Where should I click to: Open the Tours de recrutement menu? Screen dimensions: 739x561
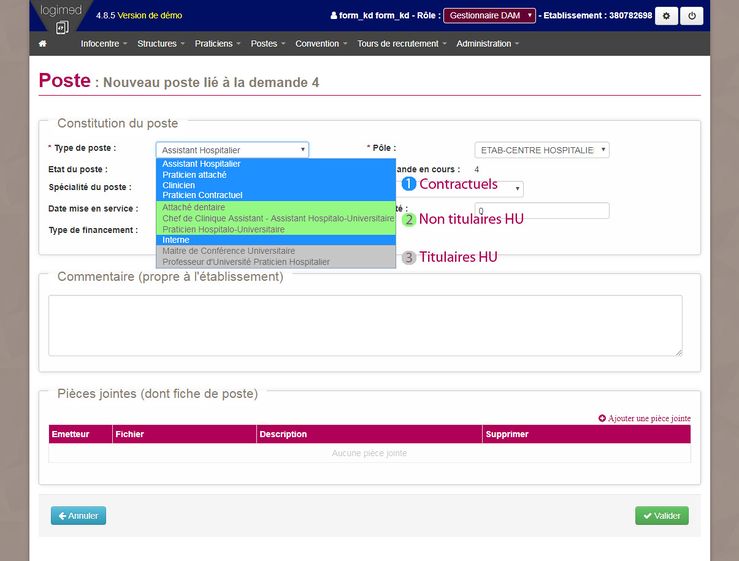402,43
